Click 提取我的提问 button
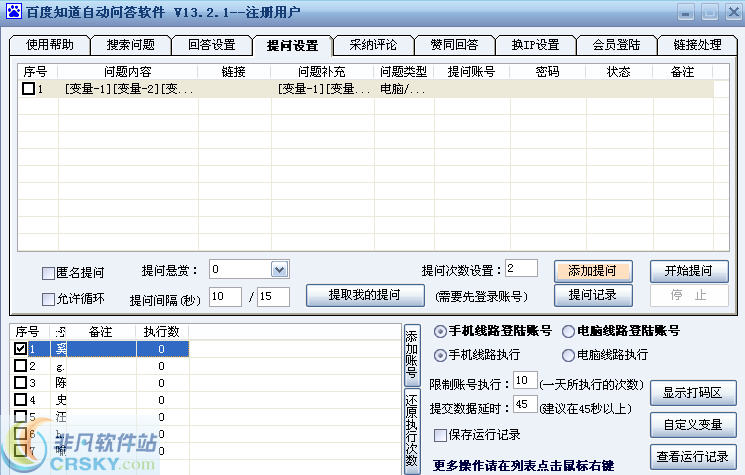Screen dimensions: 745x475 point(365,295)
